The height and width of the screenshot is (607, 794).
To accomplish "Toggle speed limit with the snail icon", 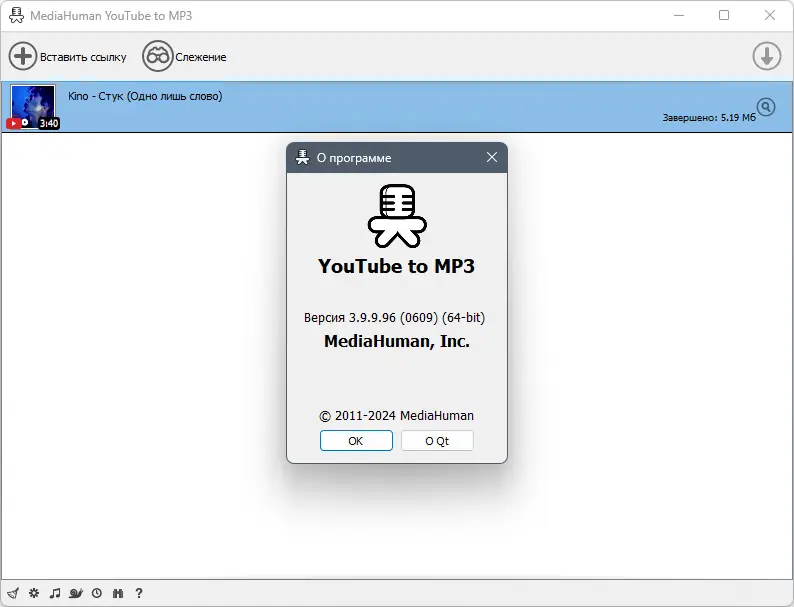I will click(76, 593).
